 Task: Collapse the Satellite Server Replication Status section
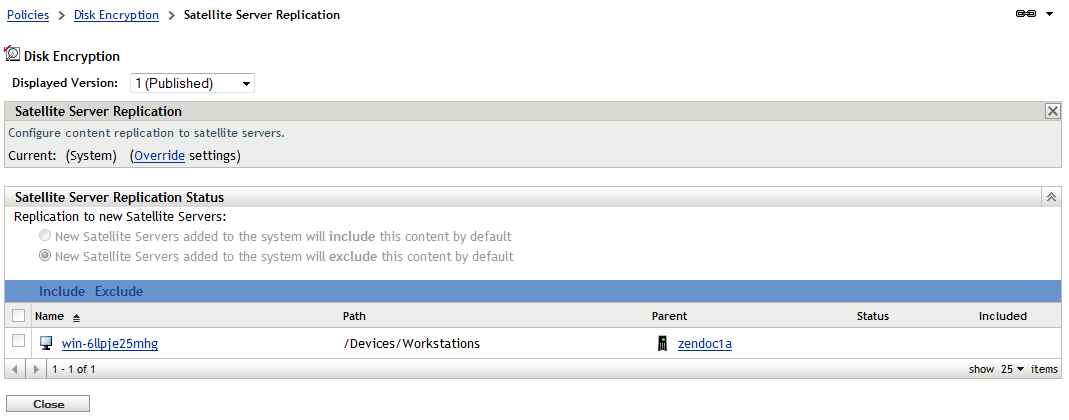(x=1051, y=197)
